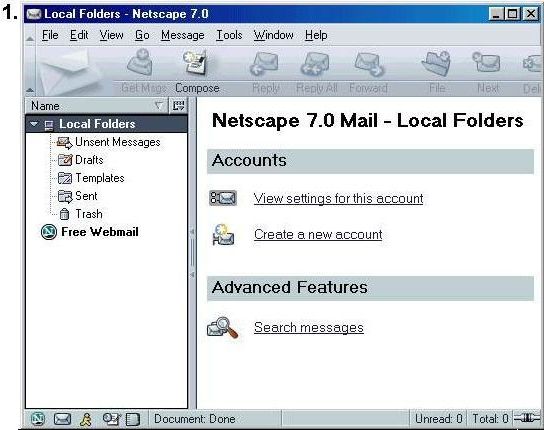The height and width of the screenshot is (430, 544).
Task: Click the Create new account icon
Action: tap(223, 235)
